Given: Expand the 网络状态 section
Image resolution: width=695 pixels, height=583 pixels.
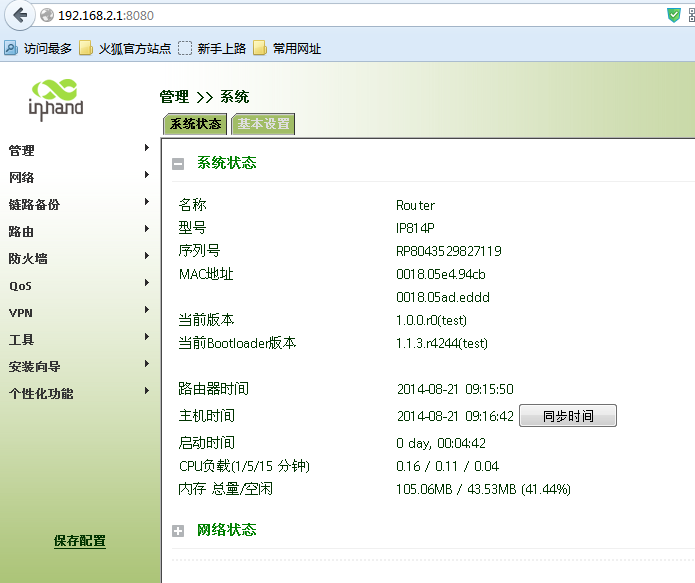Looking at the screenshot, I should (x=178, y=531).
